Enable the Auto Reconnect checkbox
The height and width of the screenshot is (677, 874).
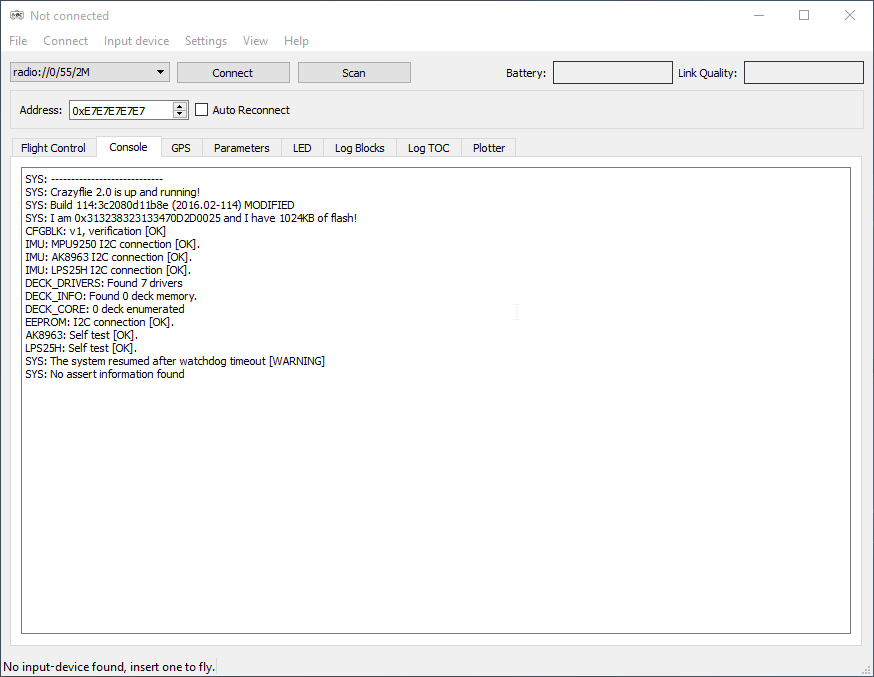point(201,110)
